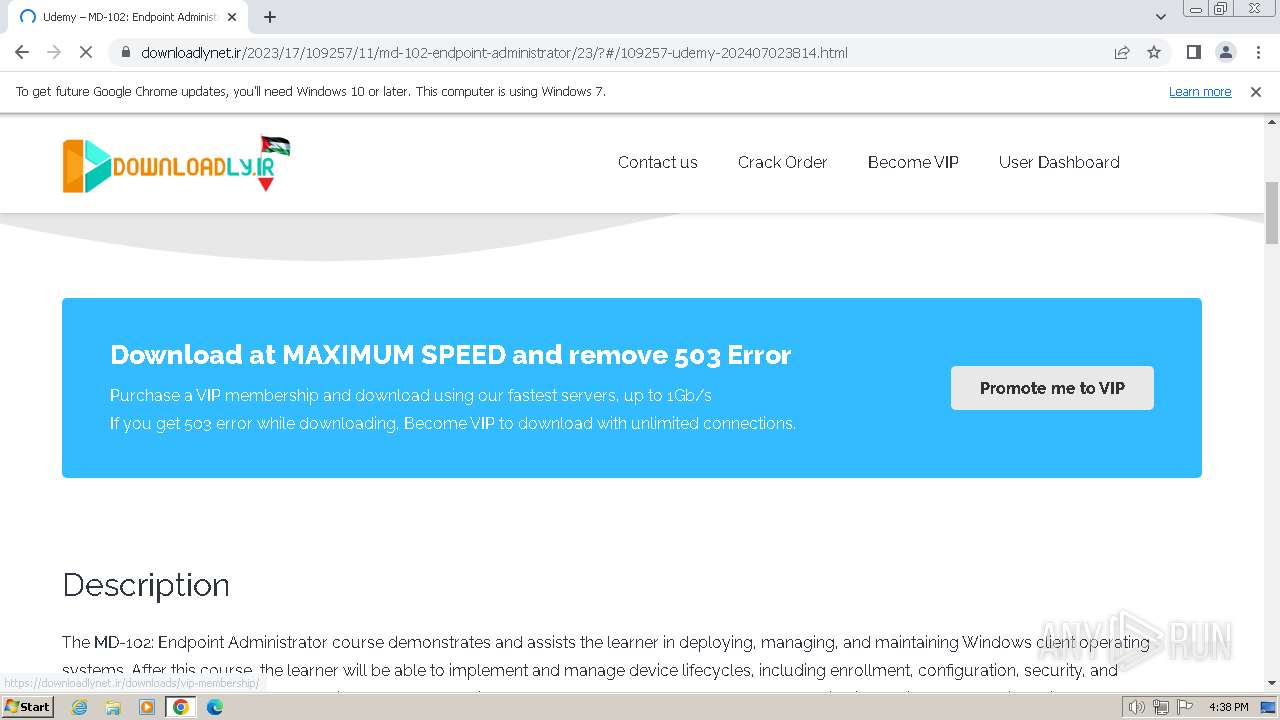Click the Description heading

coord(146,585)
